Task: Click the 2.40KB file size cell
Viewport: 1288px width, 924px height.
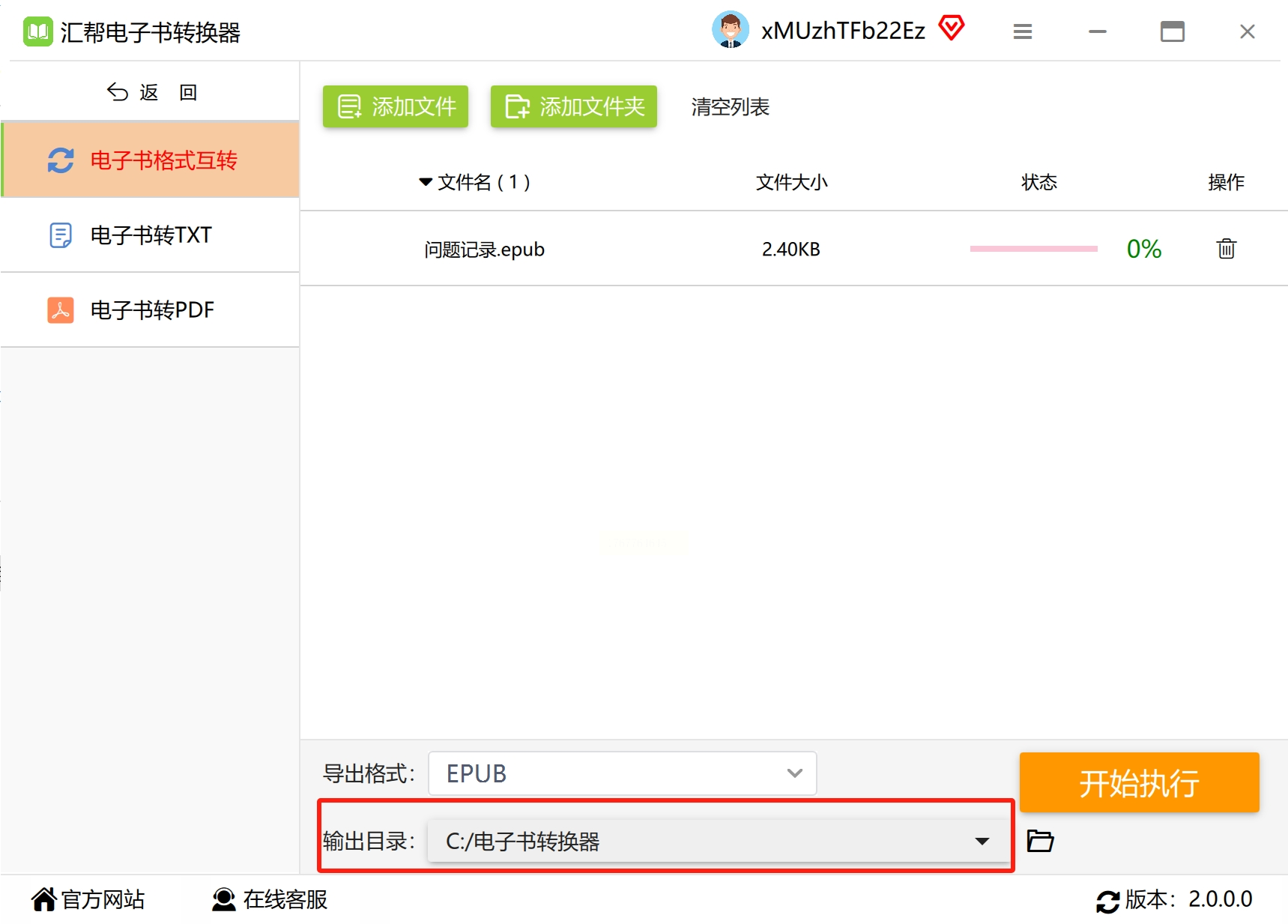Action: [x=791, y=250]
